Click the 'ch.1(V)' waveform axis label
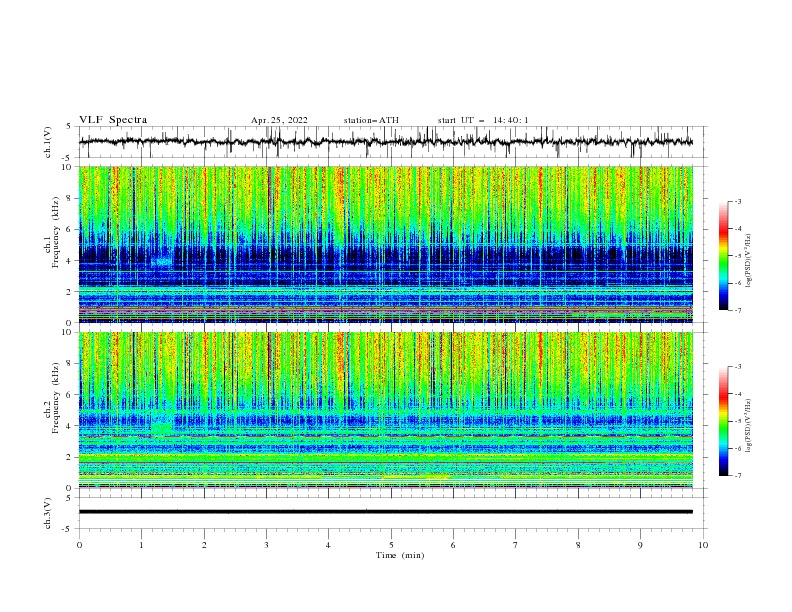The height and width of the screenshot is (612, 792). click(x=48, y=142)
